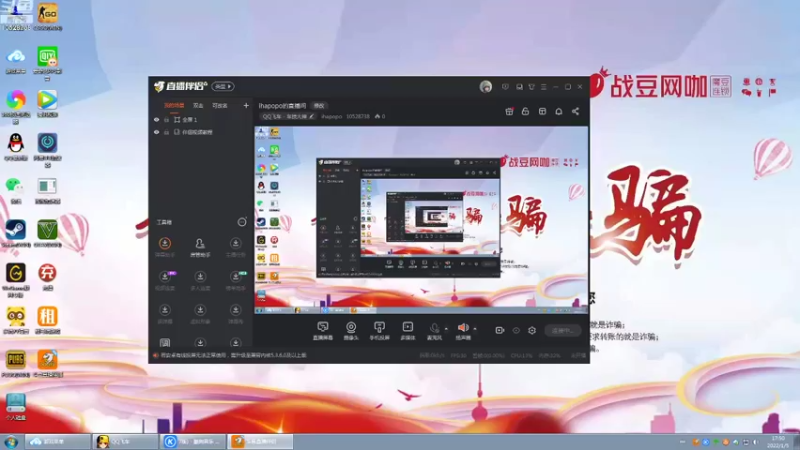Click the 摄像头 camera source icon
The height and width of the screenshot is (450, 800).
coord(351,330)
